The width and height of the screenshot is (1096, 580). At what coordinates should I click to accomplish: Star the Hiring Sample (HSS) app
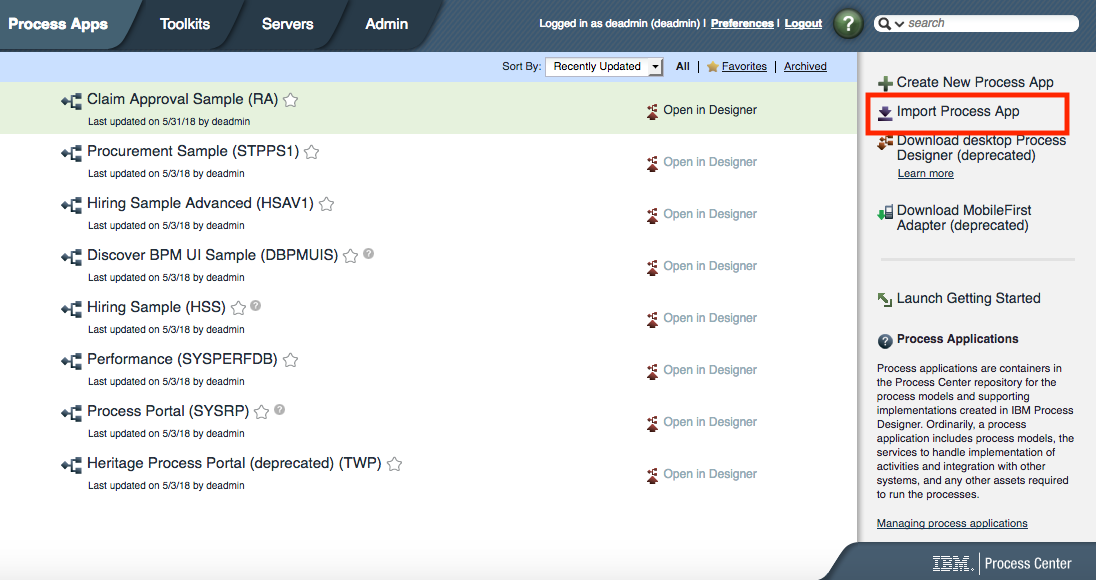(x=238, y=307)
